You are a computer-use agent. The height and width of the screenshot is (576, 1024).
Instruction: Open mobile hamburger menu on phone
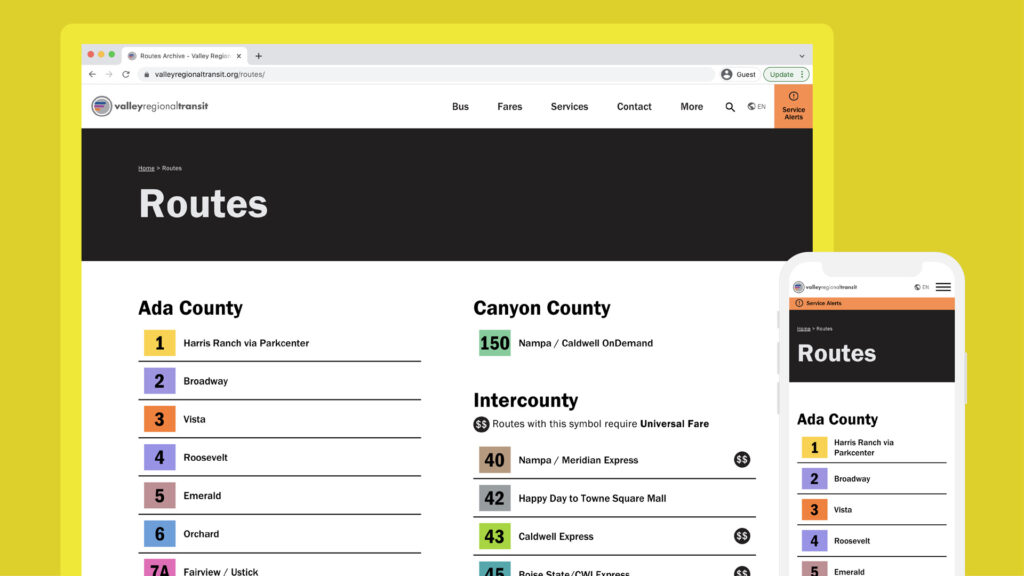pyautogui.click(x=943, y=287)
